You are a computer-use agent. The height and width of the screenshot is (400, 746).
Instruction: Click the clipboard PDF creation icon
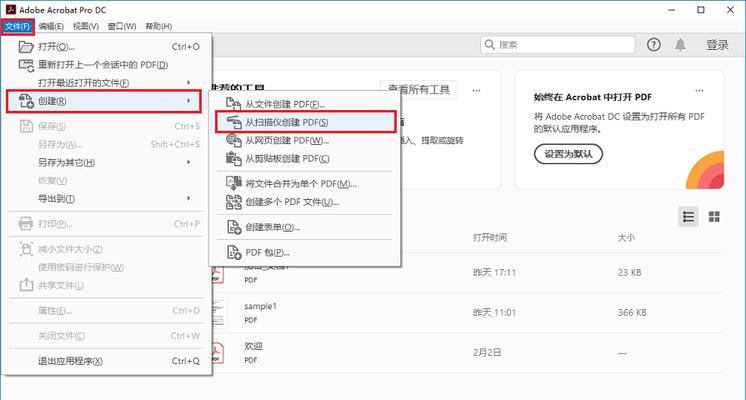[x=234, y=158]
